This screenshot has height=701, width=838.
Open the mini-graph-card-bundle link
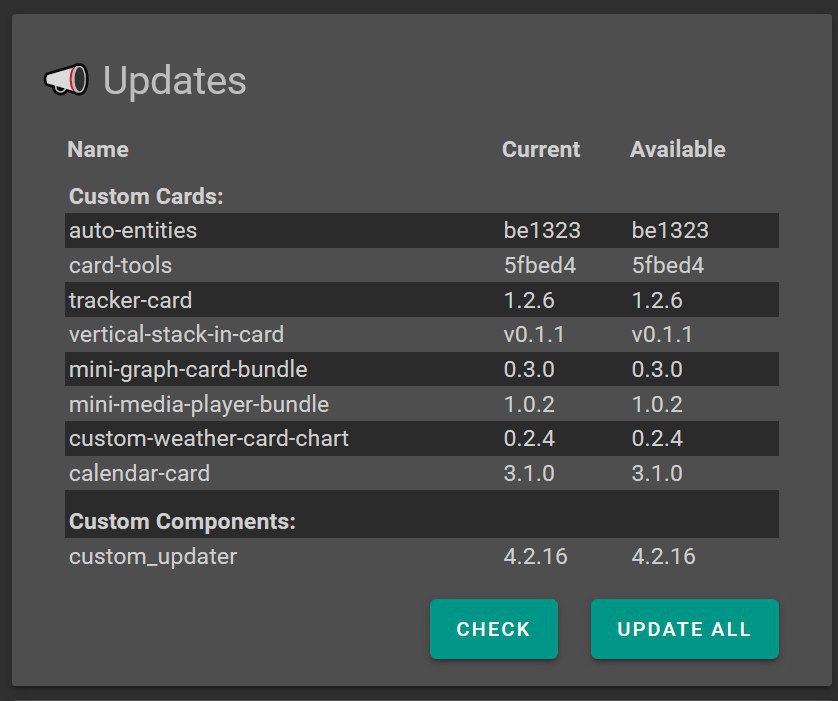188,369
